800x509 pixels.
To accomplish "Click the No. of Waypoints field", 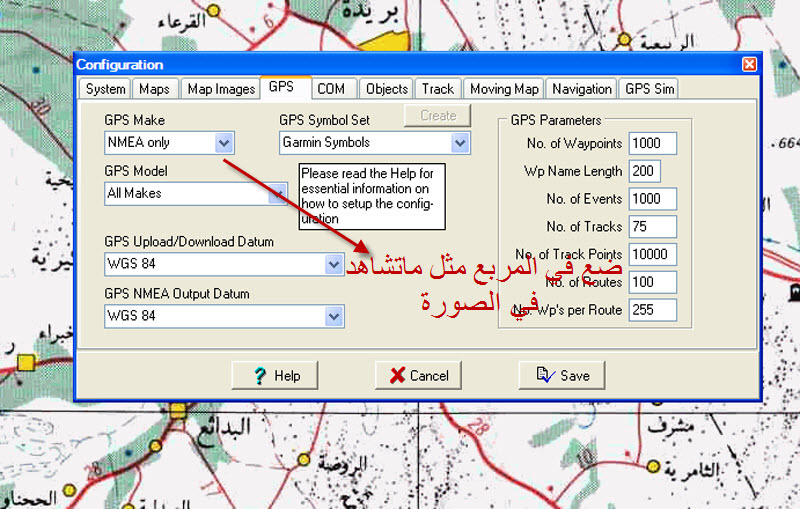I will pos(653,143).
